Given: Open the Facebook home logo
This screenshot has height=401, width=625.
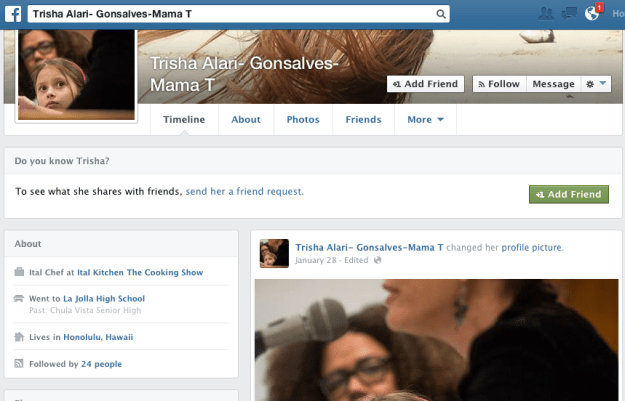Looking at the screenshot, I should pyautogui.click(x=13, y=14).
